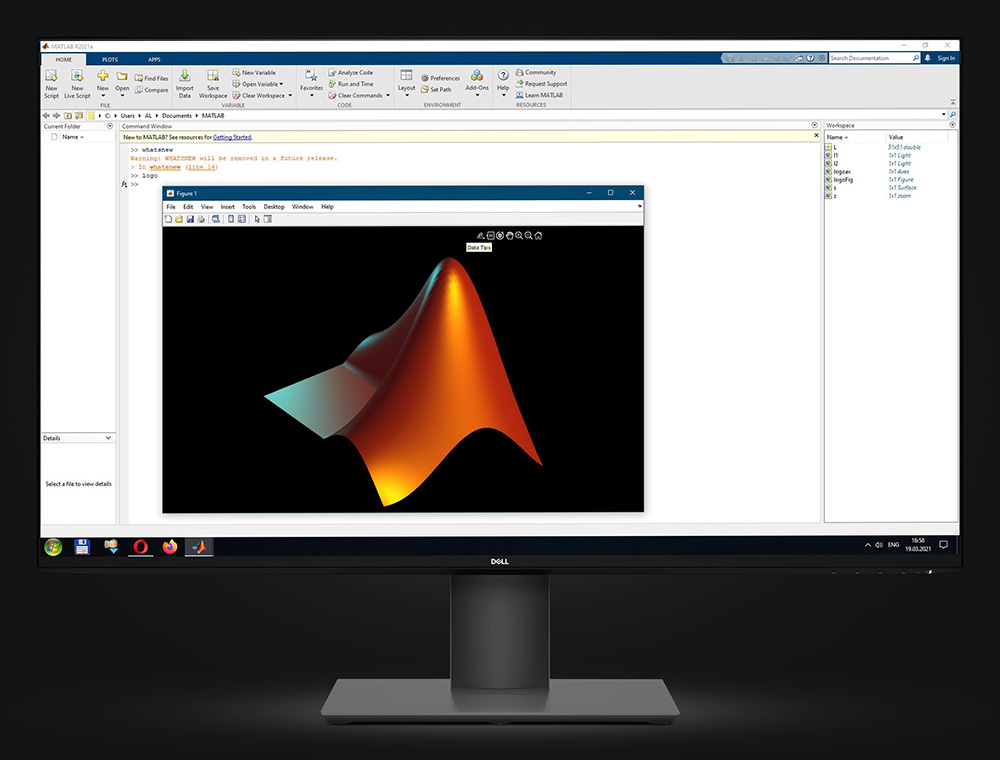Select the Pan hand tool
The image size is (1000, 760).
(x=510, y=235)
